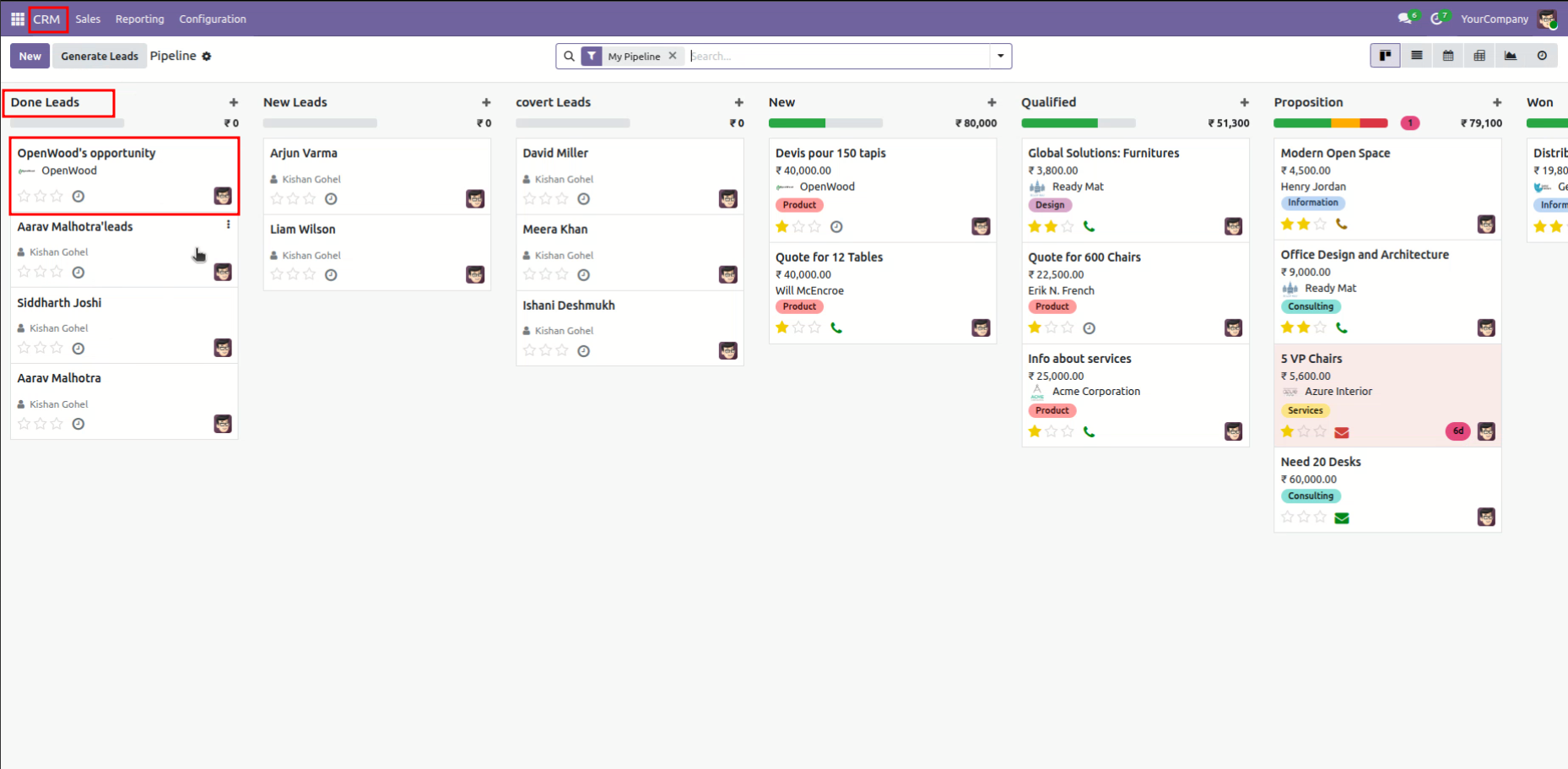Open the Siddharth Joshi lead card

click(124, 326)
